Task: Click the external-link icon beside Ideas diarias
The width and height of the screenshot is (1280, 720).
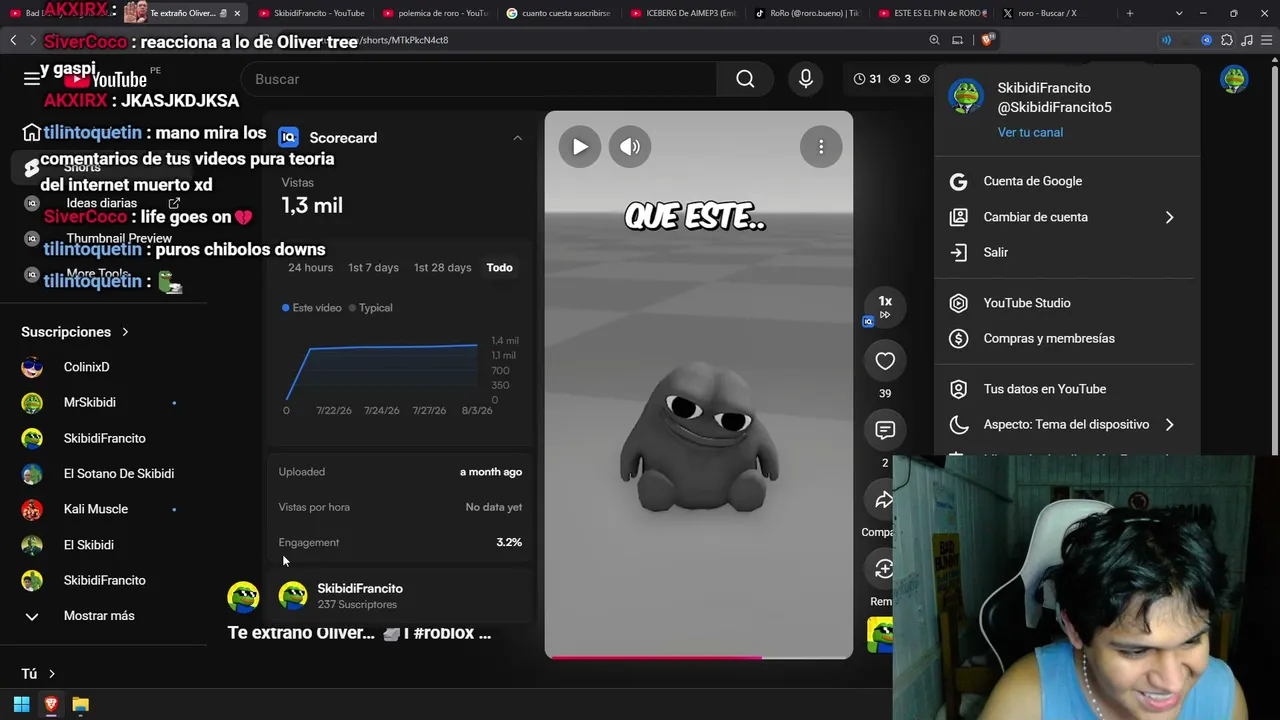Action: [174, 203]
